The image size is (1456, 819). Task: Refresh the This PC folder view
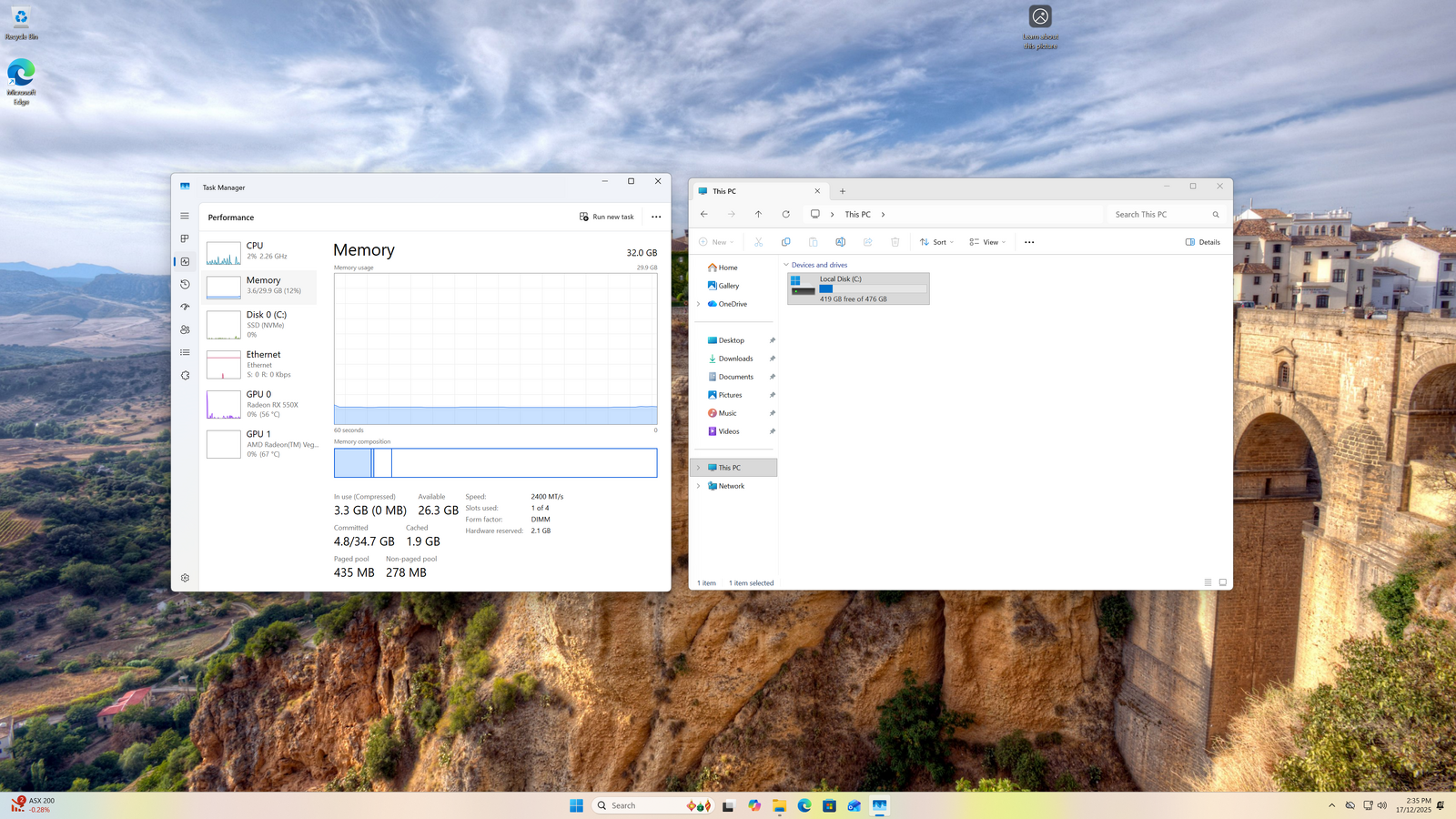(x=785, y=215)
